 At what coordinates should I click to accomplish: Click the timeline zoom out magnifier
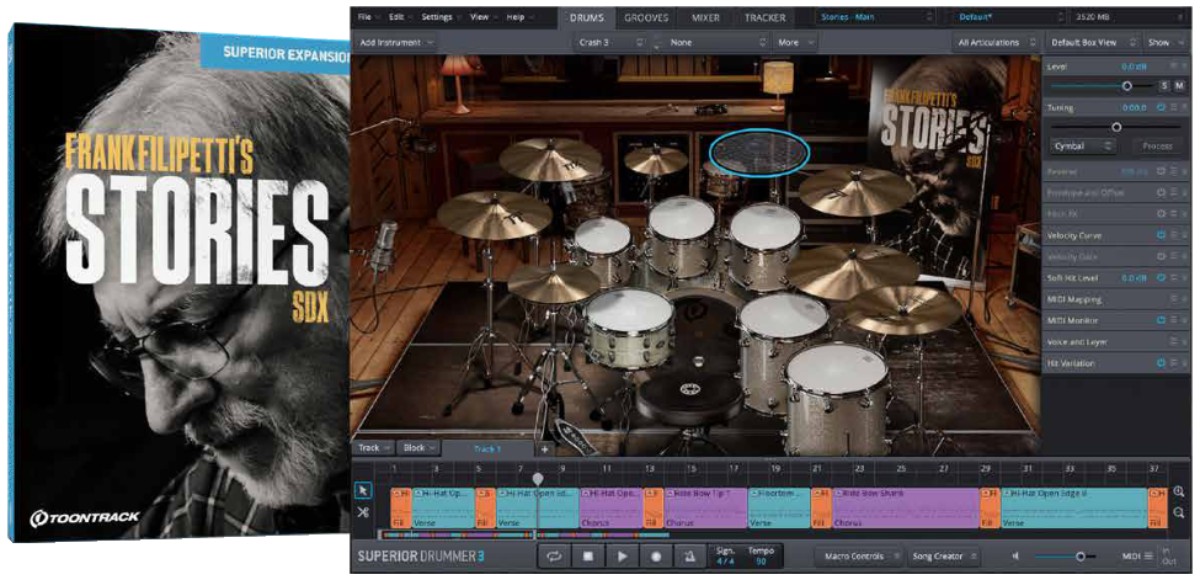pyautogui.click(x=1180, y=512)
